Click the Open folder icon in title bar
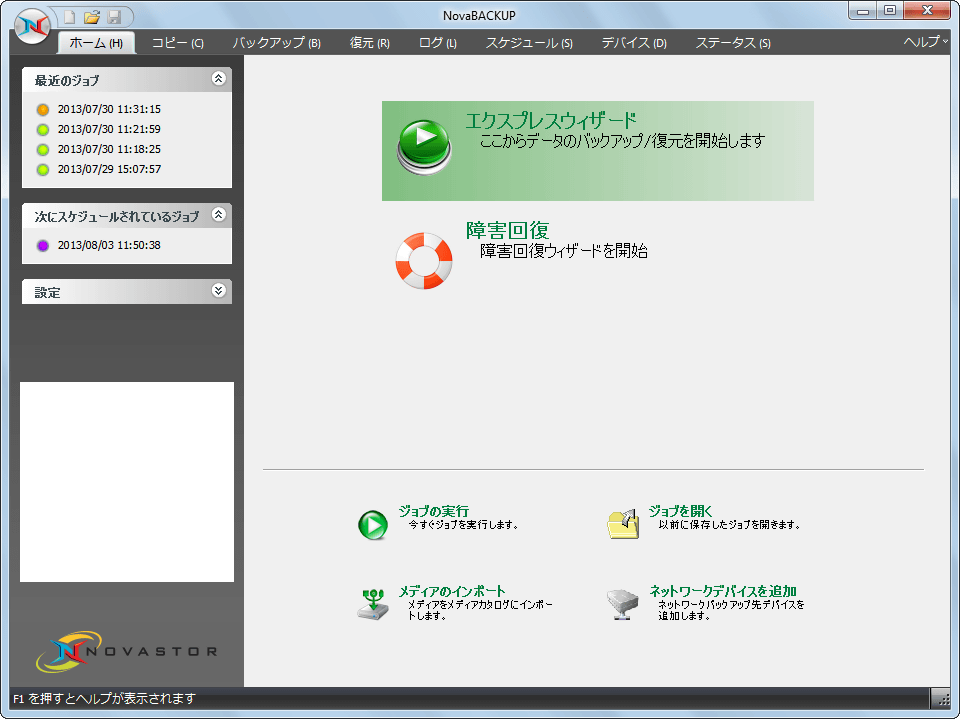This screenshot has width=960, height=719. (92, 17)
